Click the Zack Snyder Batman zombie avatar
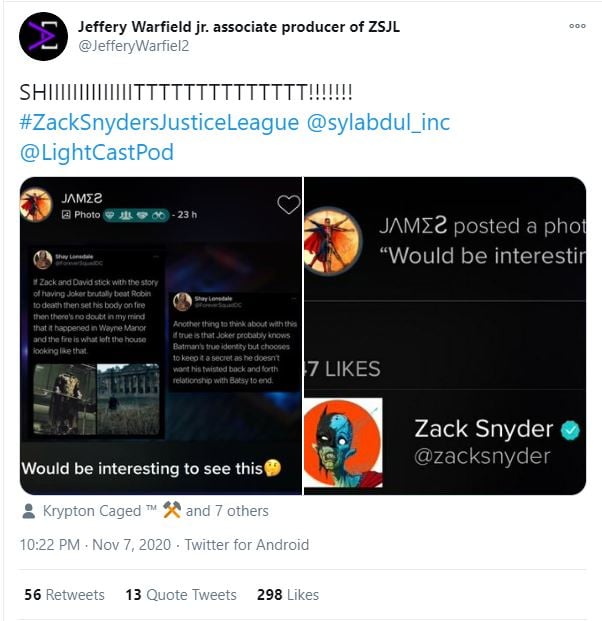Image resolution: width=602 pixels, height=621 pixels. (x=343, y=443)
